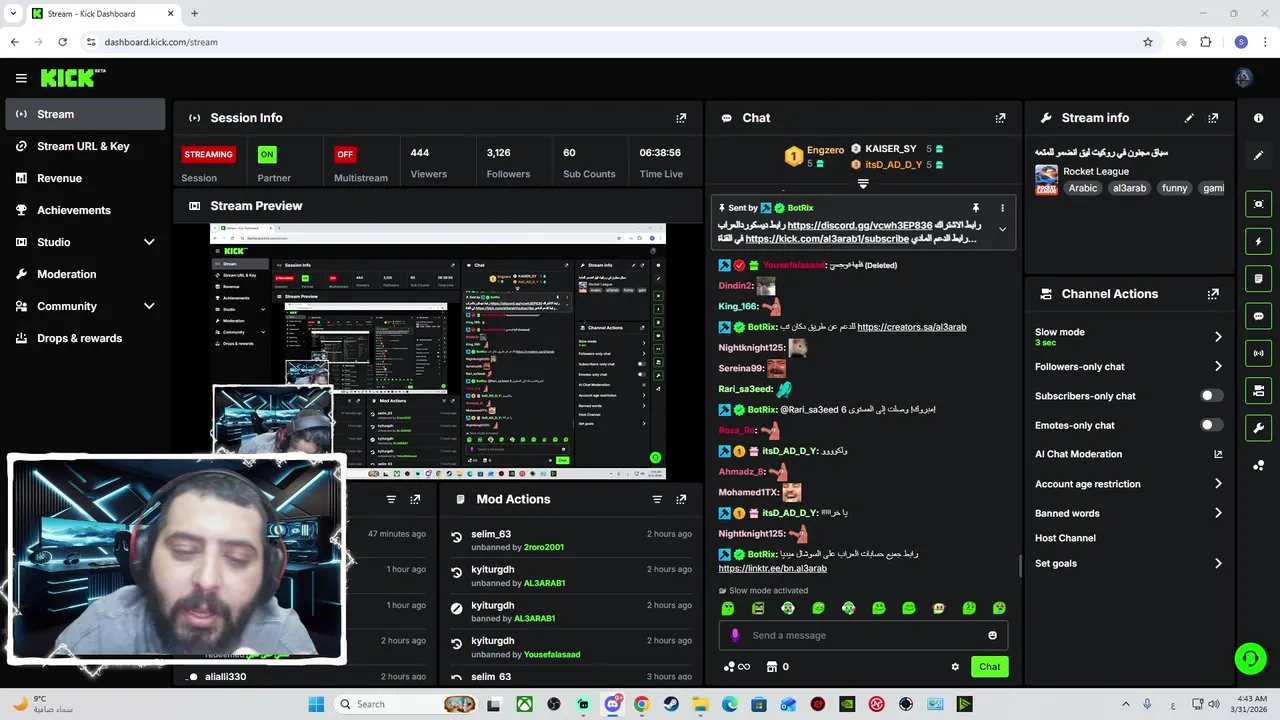Open the hamburger navigation menu
Screen dimensions: 1280x720
click(21, 78)
